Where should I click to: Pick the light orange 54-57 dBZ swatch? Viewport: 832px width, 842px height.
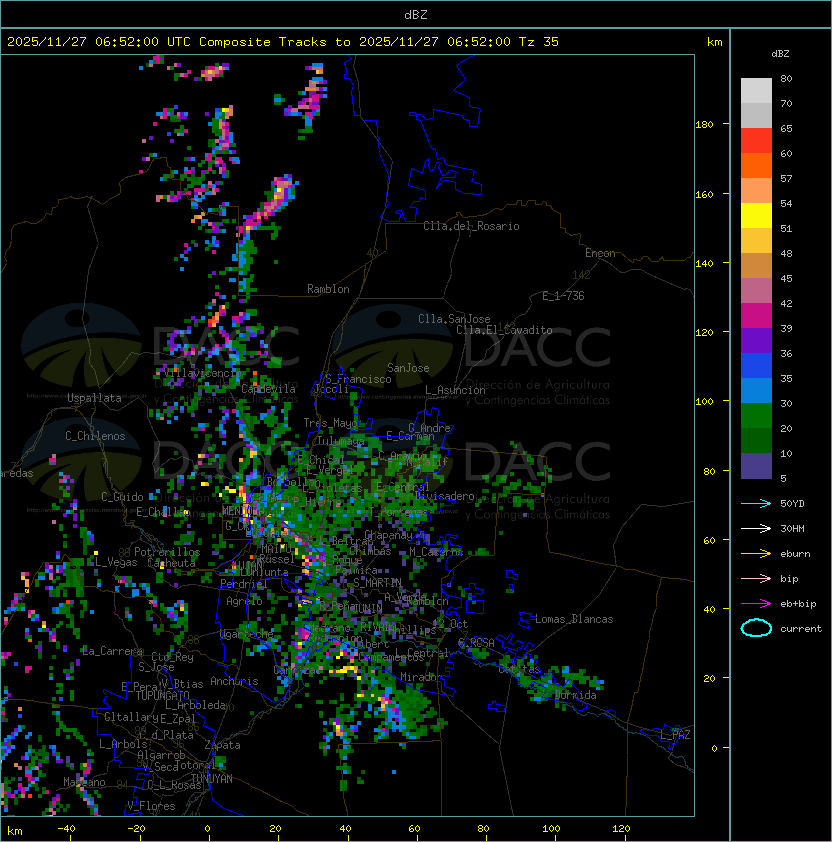click(x=756, y=191)
